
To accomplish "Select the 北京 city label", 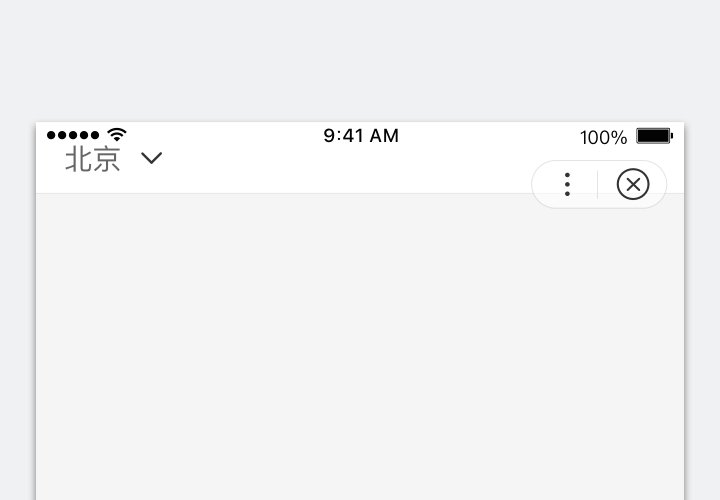I will (93, 160).
